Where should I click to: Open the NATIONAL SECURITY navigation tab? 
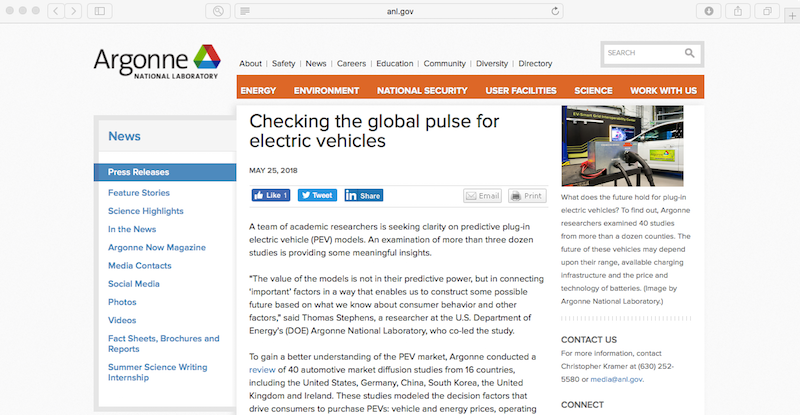[x=421, y=90]
